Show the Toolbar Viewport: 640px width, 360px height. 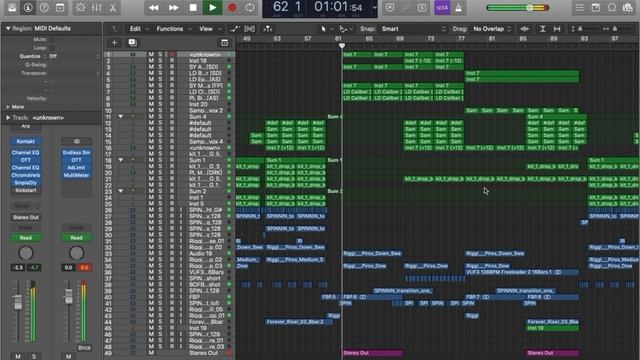click(x=60, y=8)
